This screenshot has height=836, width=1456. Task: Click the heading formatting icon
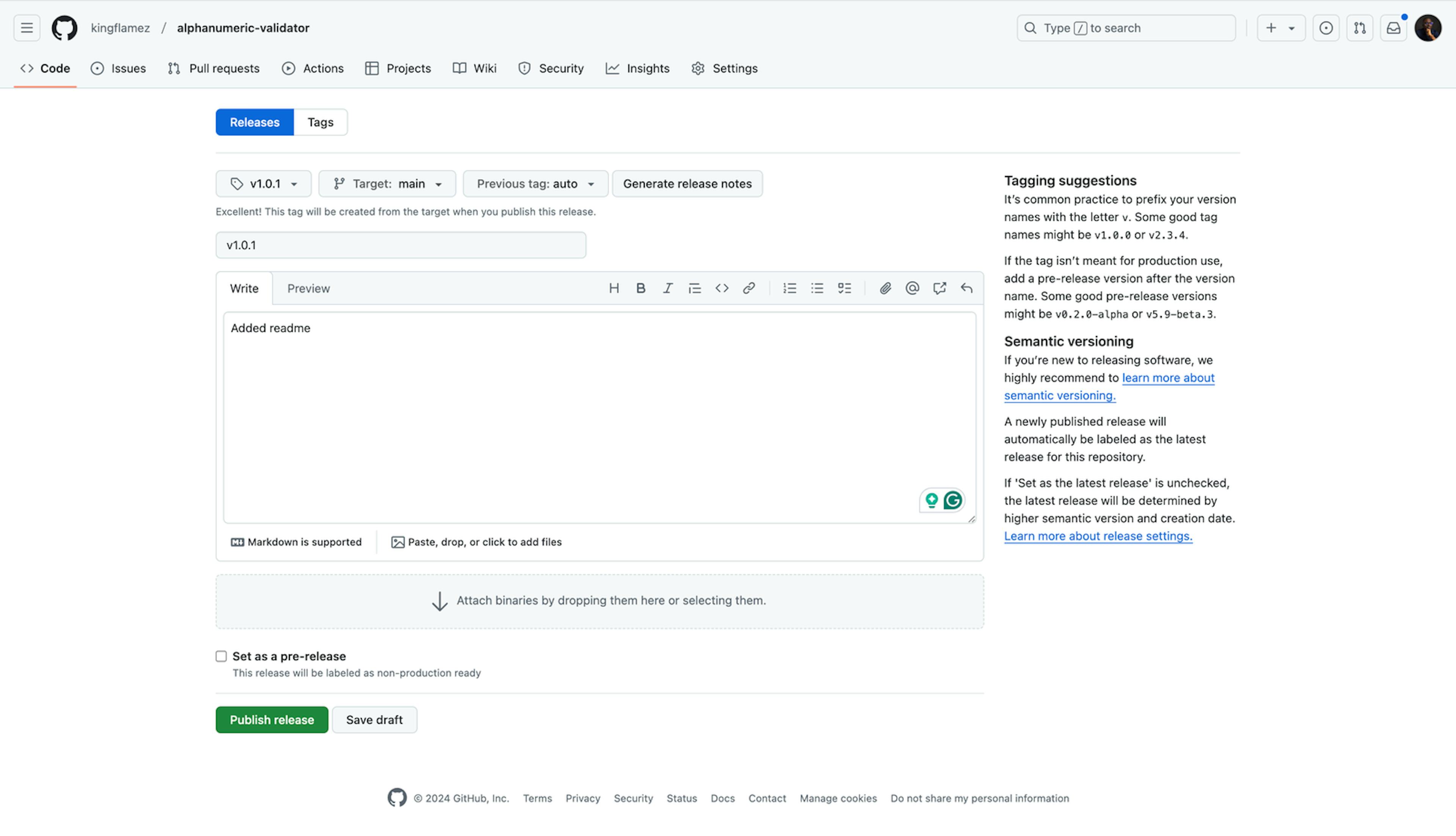(613, 288)
